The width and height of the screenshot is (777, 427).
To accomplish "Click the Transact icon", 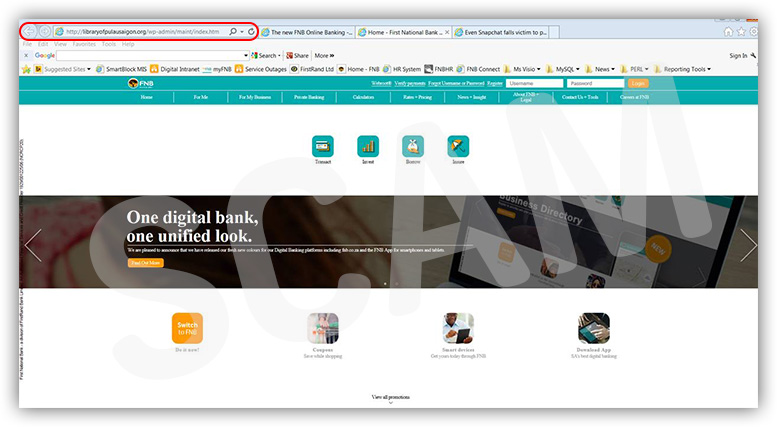I will coord(323,147).
